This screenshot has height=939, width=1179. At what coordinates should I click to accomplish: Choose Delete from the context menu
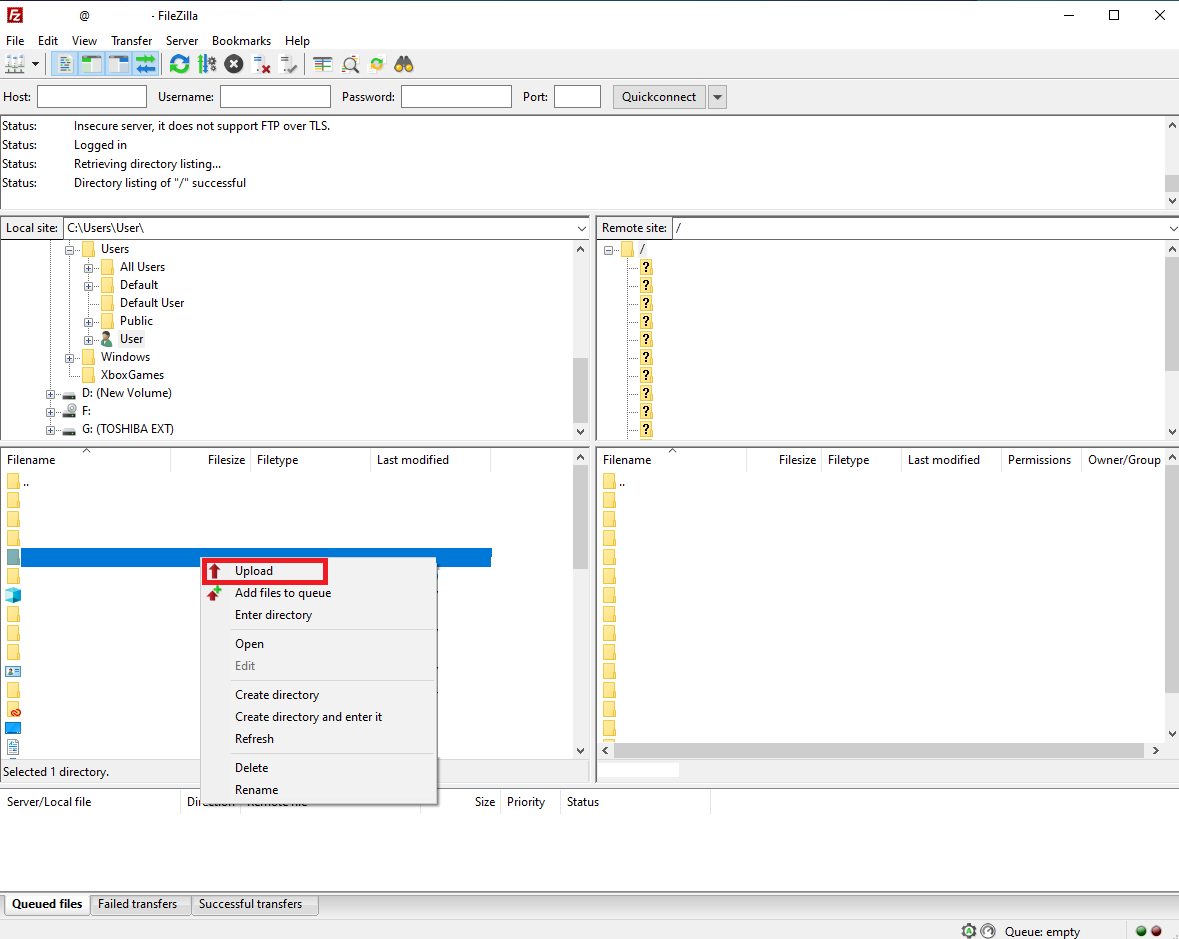coord(319,768)
